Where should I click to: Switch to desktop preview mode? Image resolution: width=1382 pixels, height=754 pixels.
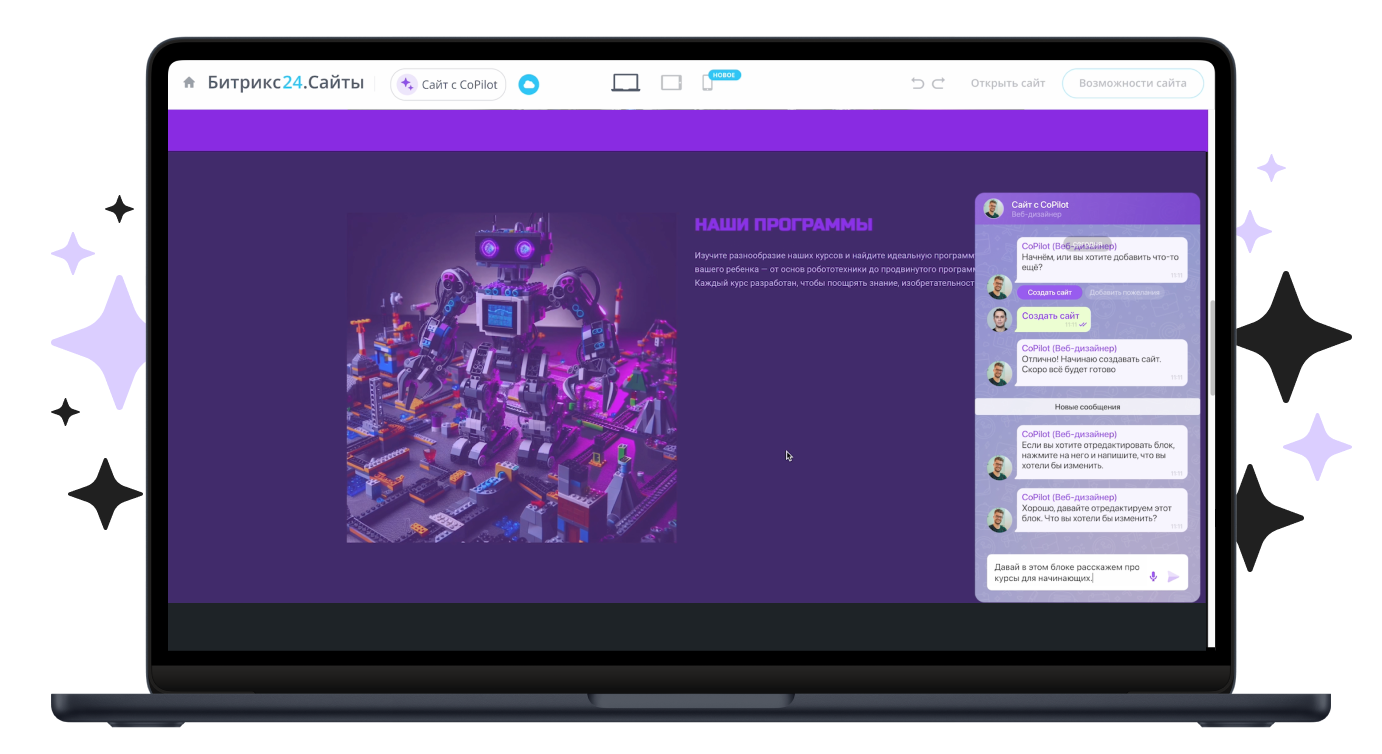[625, 83]
